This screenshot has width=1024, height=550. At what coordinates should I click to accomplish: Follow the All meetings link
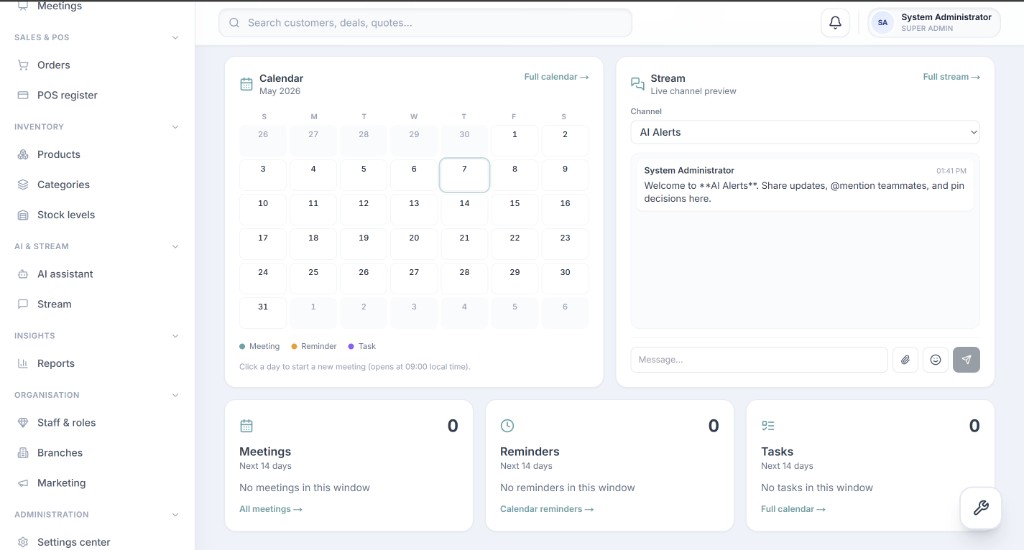[270, 510]
